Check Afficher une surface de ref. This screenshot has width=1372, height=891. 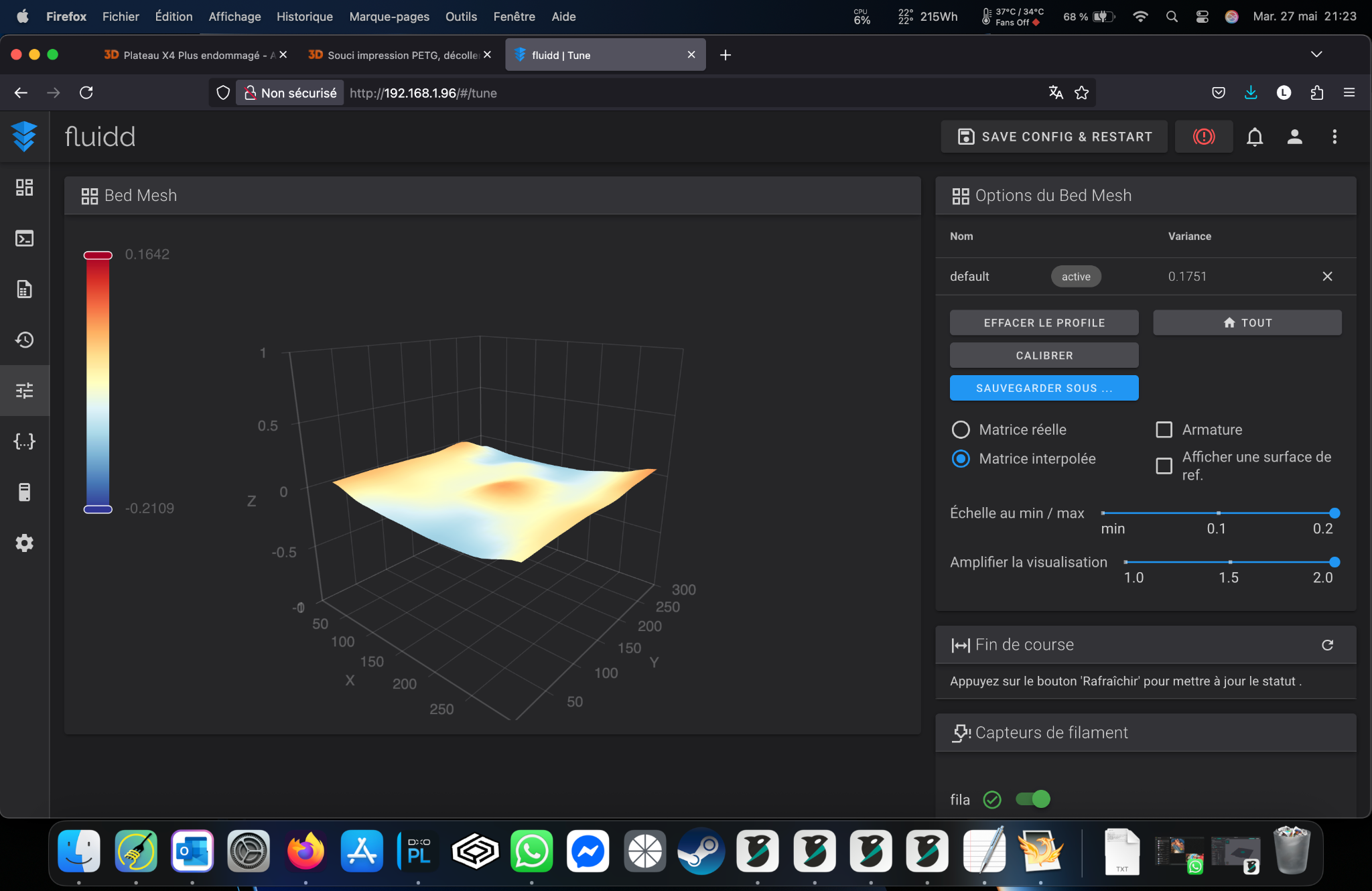point(1164,466)
